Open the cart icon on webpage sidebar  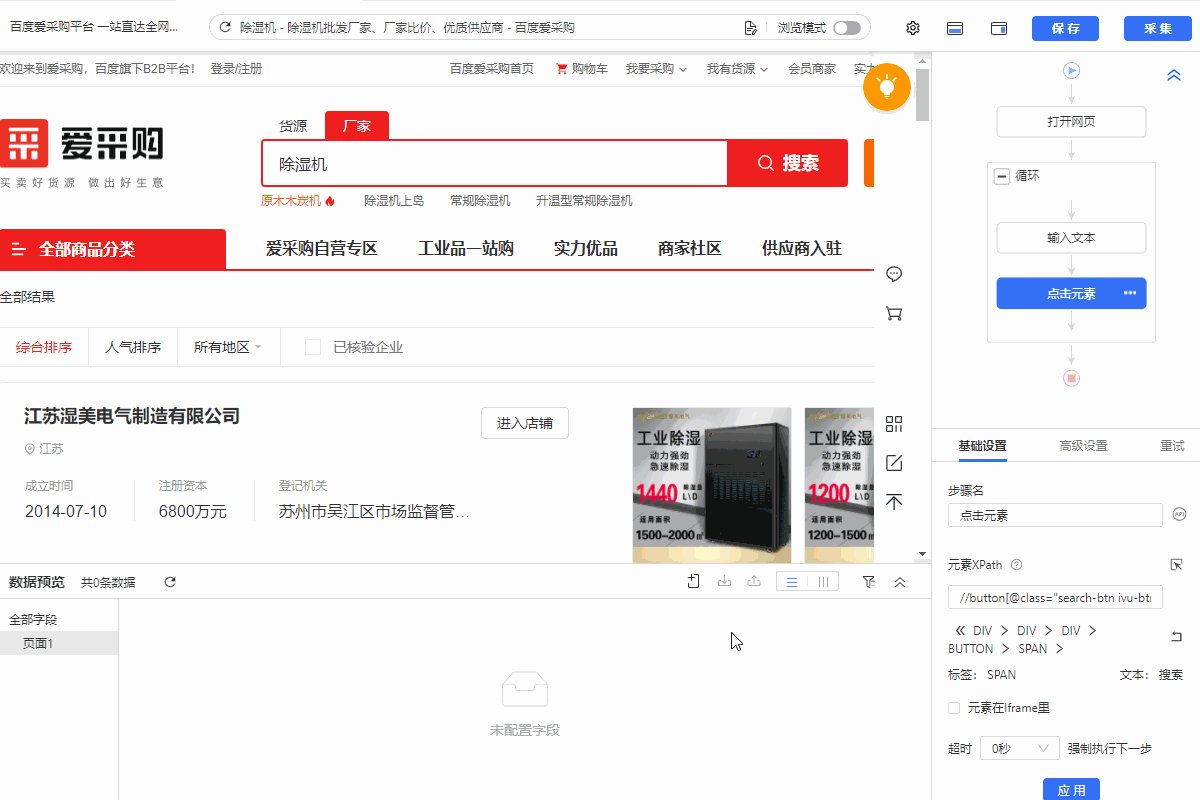895,313
